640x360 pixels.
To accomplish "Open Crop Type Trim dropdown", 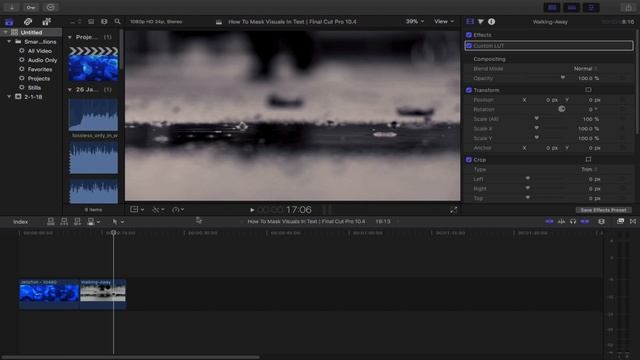I will pos(589,169).
